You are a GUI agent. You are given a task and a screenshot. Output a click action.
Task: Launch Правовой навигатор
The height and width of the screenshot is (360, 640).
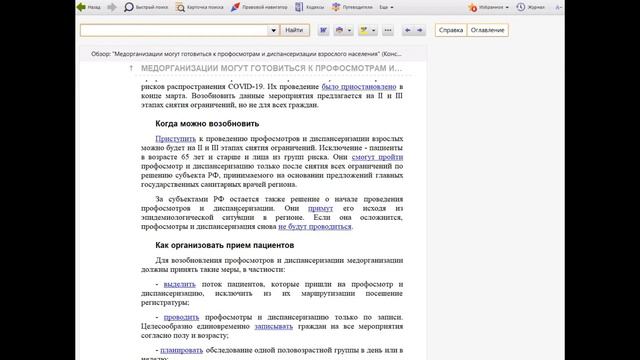pyautogui.click(x=259, y=7)
